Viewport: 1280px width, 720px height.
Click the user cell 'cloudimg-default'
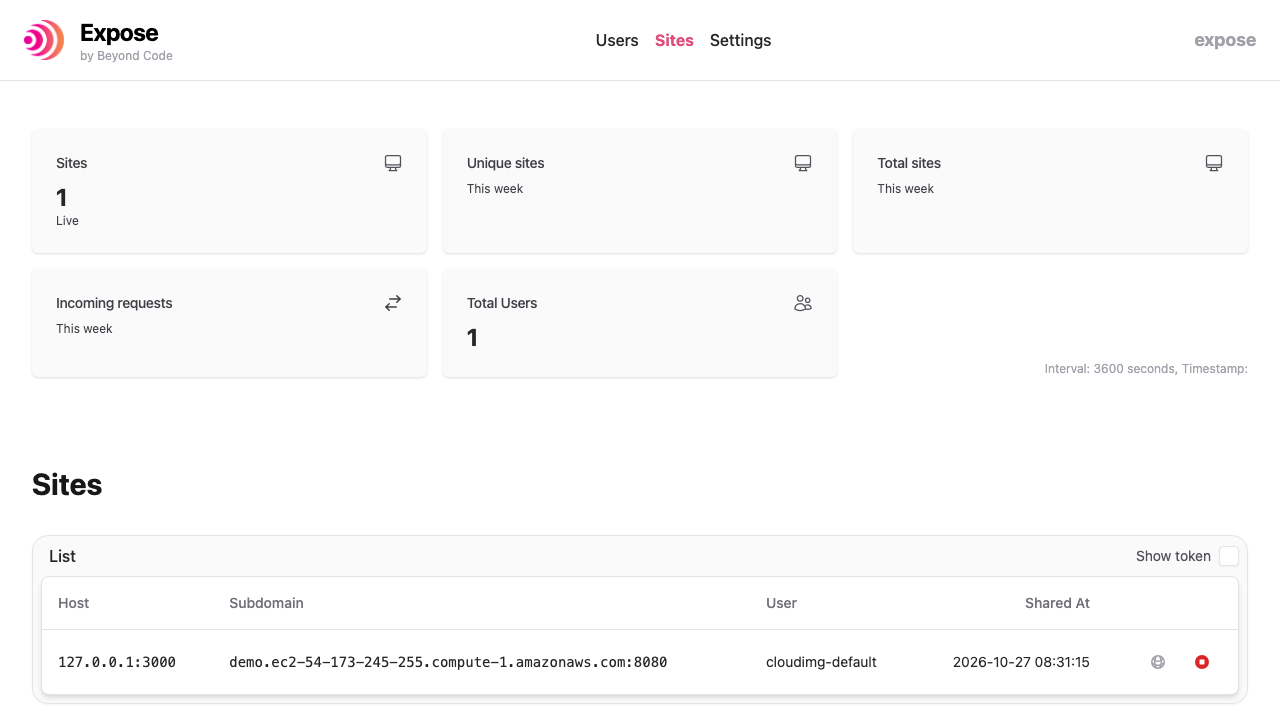[x=821, y=662]
